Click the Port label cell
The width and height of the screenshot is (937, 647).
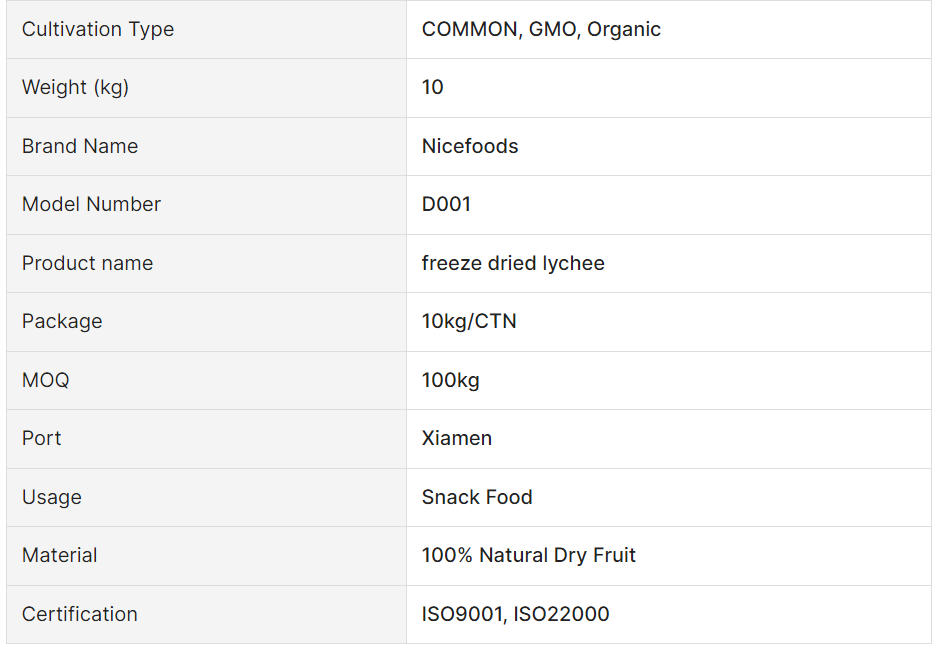(206, 439)
